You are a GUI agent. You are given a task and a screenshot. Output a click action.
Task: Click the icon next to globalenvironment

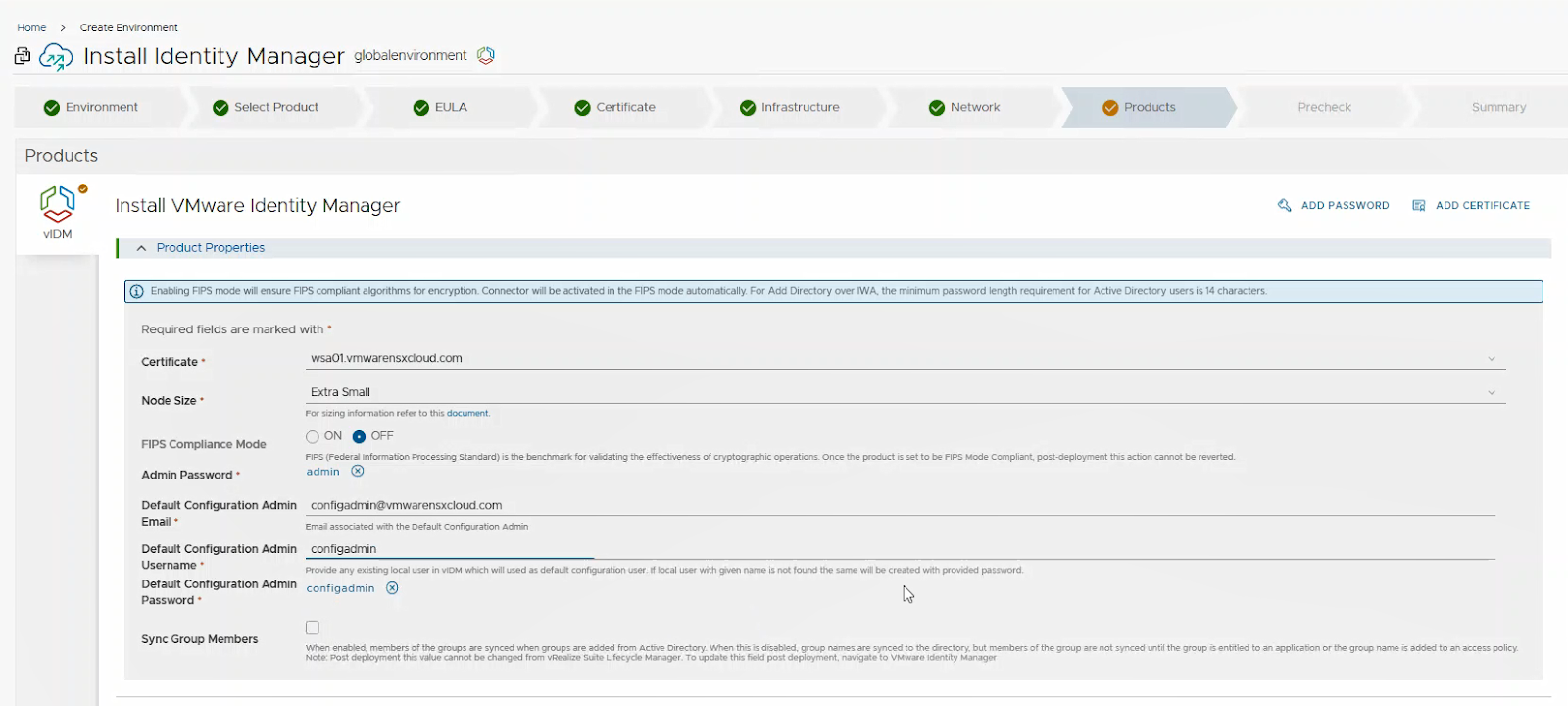tap(486, 55)
